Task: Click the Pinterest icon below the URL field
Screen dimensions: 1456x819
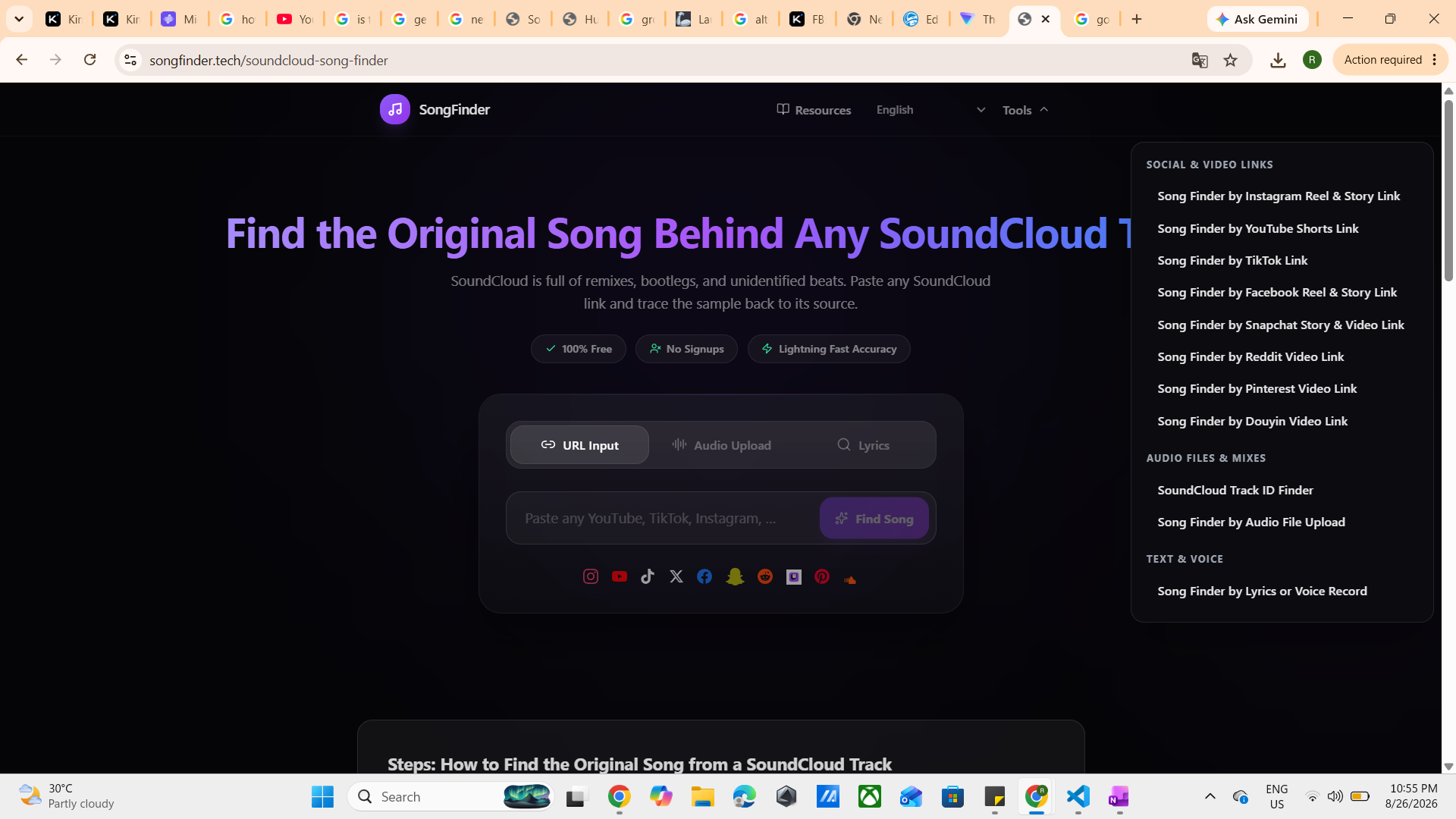Action: tap(822, 577)
